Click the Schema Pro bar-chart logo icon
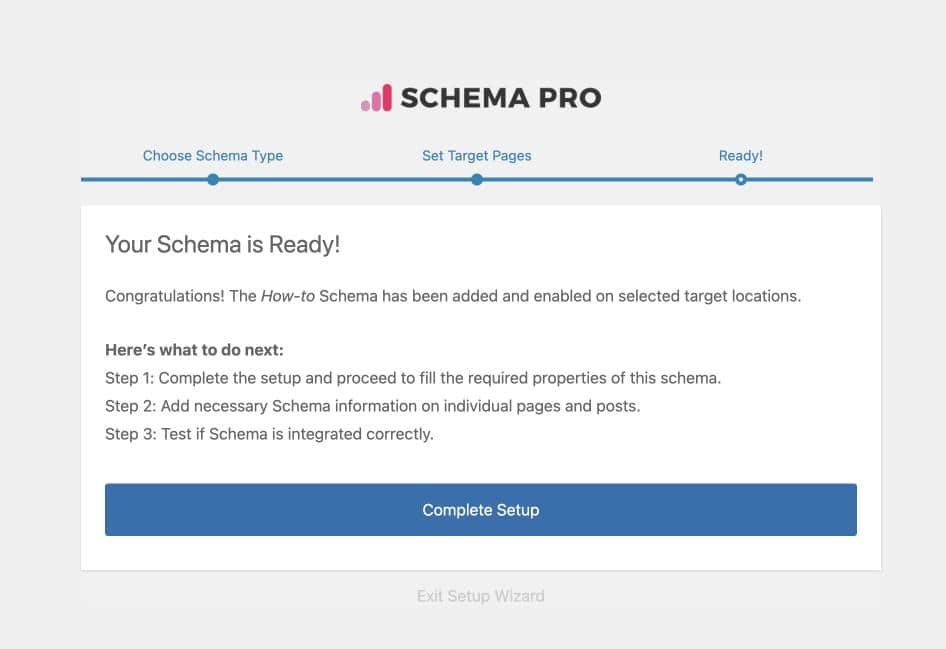Image resolution: width=946 pixels, height=649 pixels. pyautogui.click(x=376, y=98)
